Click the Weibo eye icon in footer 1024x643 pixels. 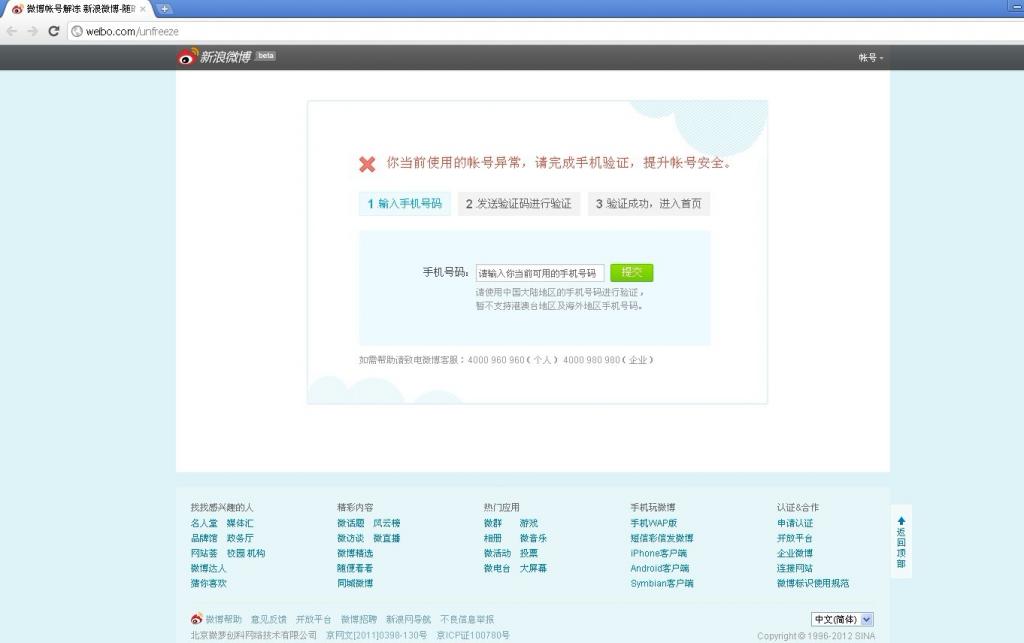197,619
